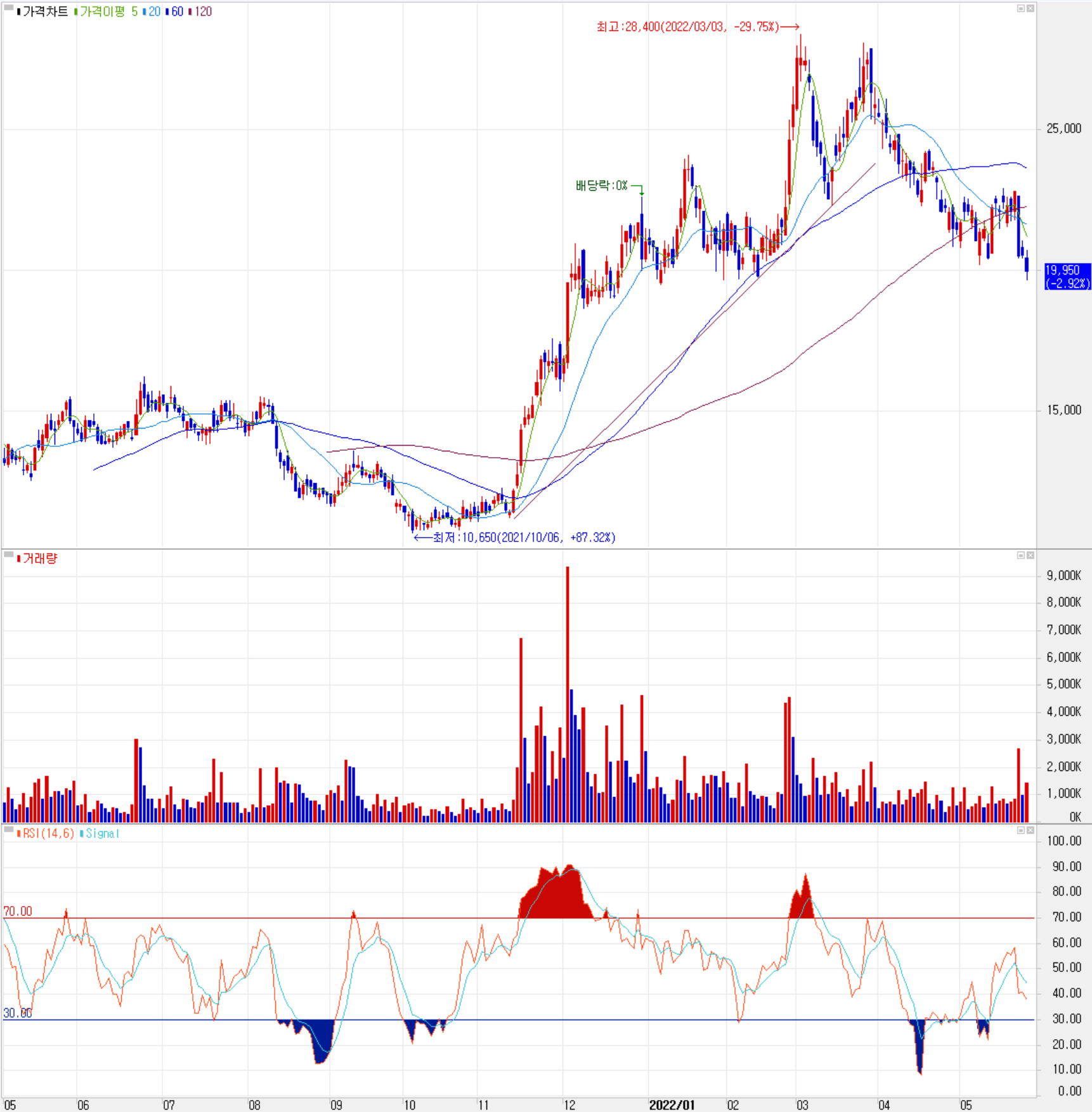Click the tallest volume bar above 9,000K
Image resolution: width=1092 pixels, height=1112 pixels.
pyautogui.click(x=568, y=694)
